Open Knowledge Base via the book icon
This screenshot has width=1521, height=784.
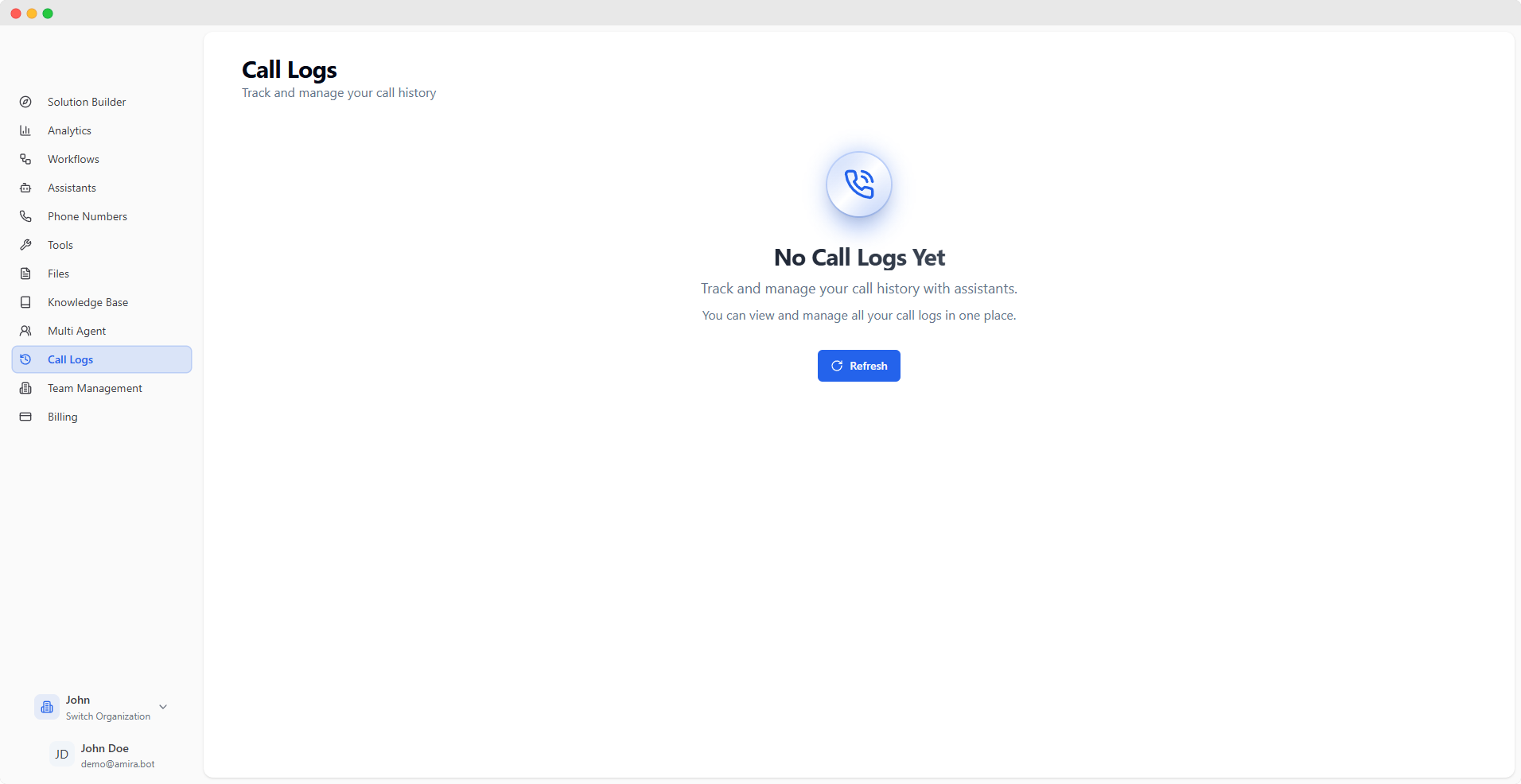26,301
